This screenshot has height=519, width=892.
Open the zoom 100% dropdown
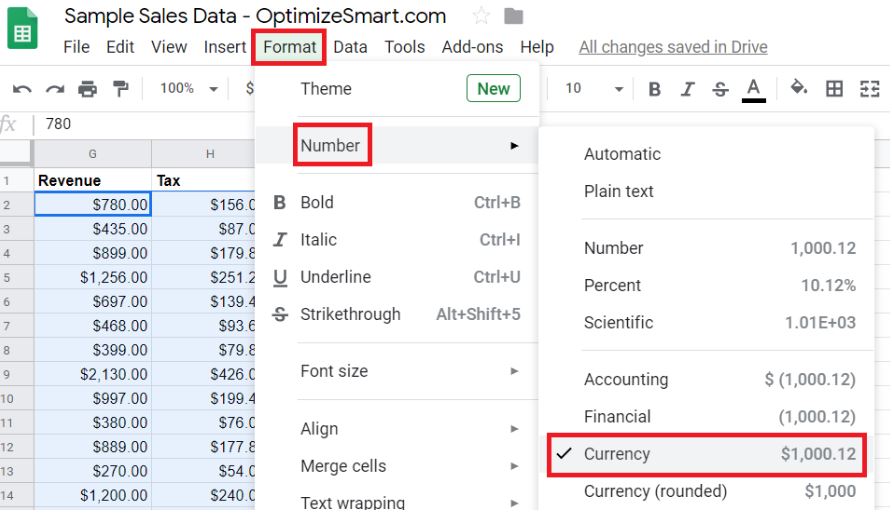tap(188, 88)
